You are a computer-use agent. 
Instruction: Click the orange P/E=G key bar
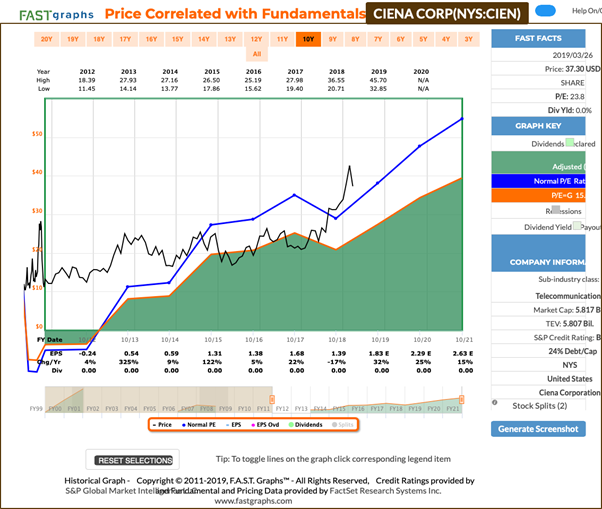(538, 195)
